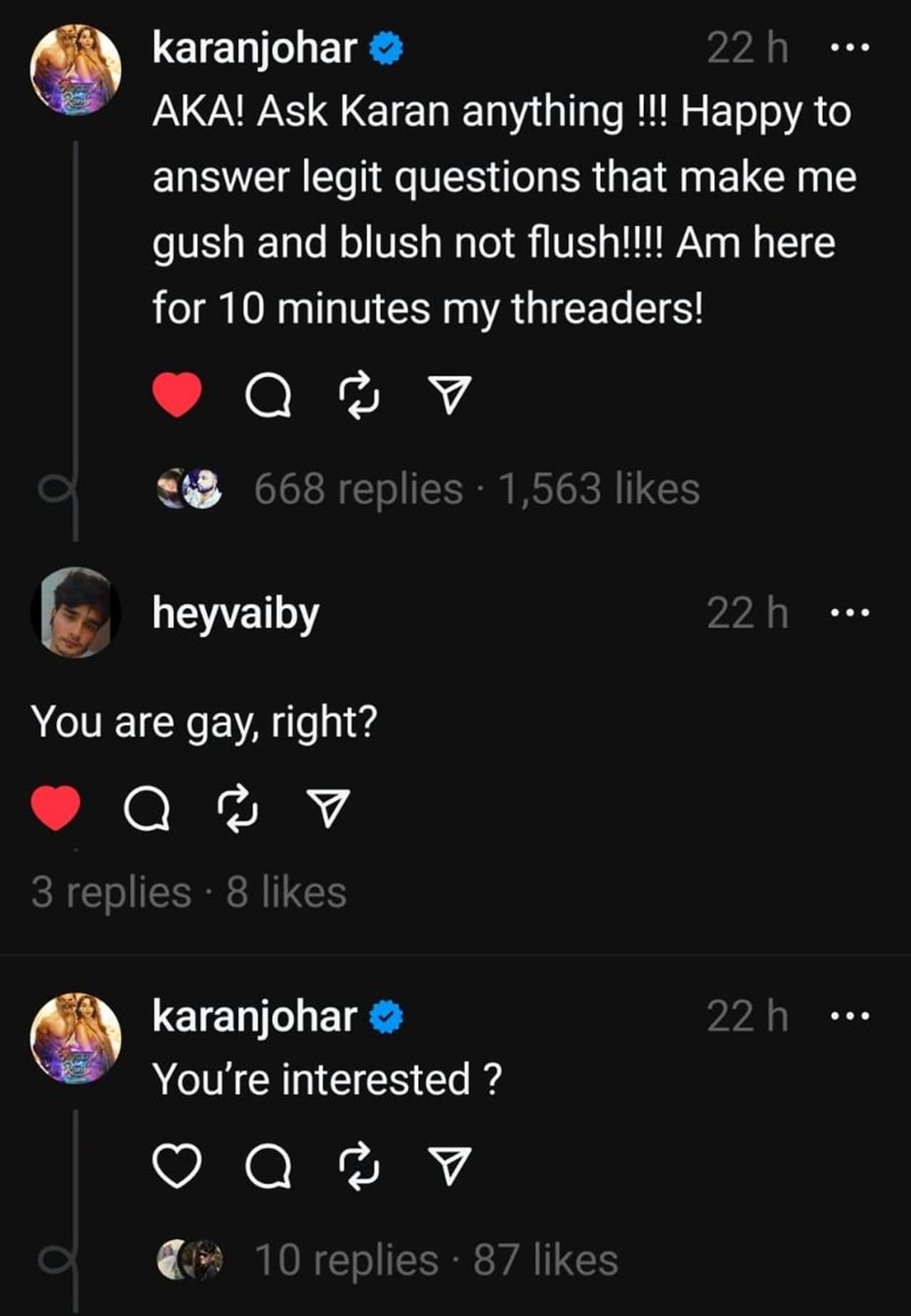Share the "You're interested ?" reply
The width and height of the screenshot is (911, 1316).
449,1167
